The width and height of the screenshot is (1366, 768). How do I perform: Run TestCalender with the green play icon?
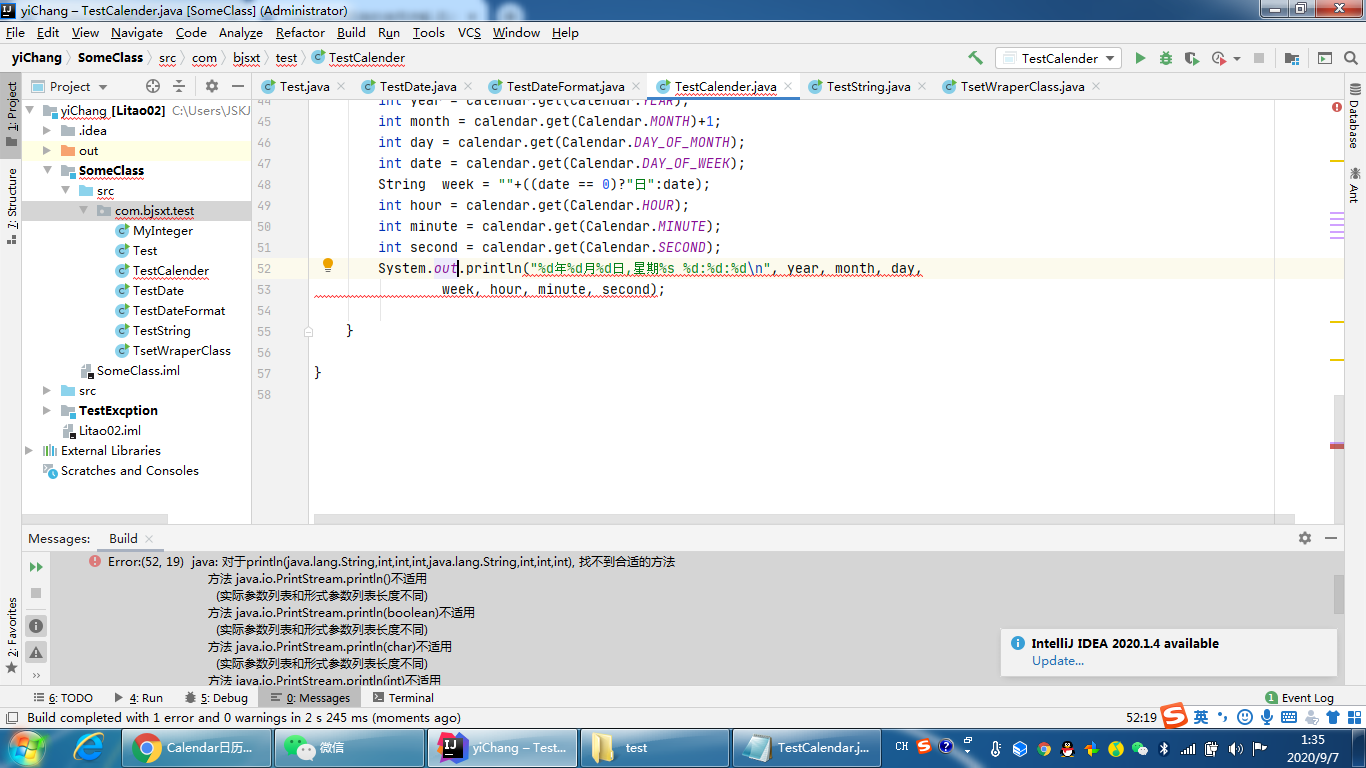pyautogui.click(x=1140, y=58)
